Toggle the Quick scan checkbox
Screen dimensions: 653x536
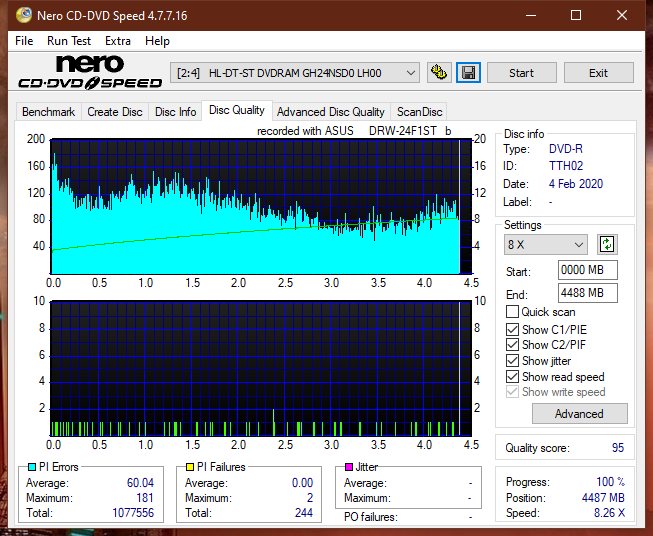512,312
